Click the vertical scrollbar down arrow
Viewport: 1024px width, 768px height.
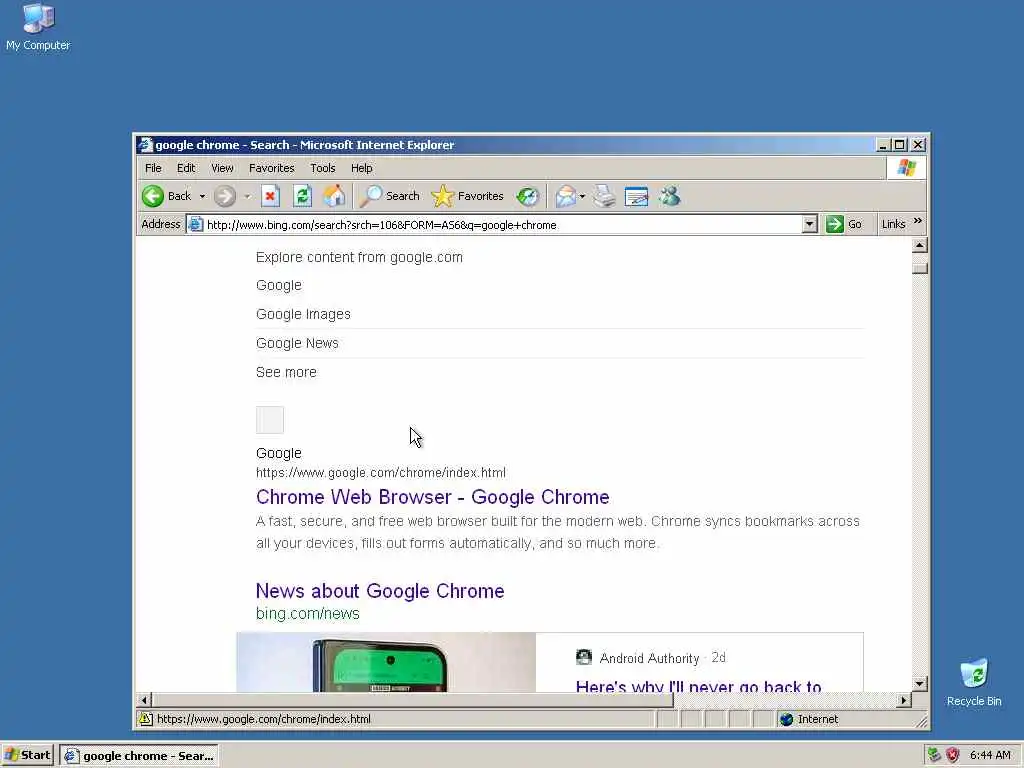pyautogui.click(x=920, y=684)
